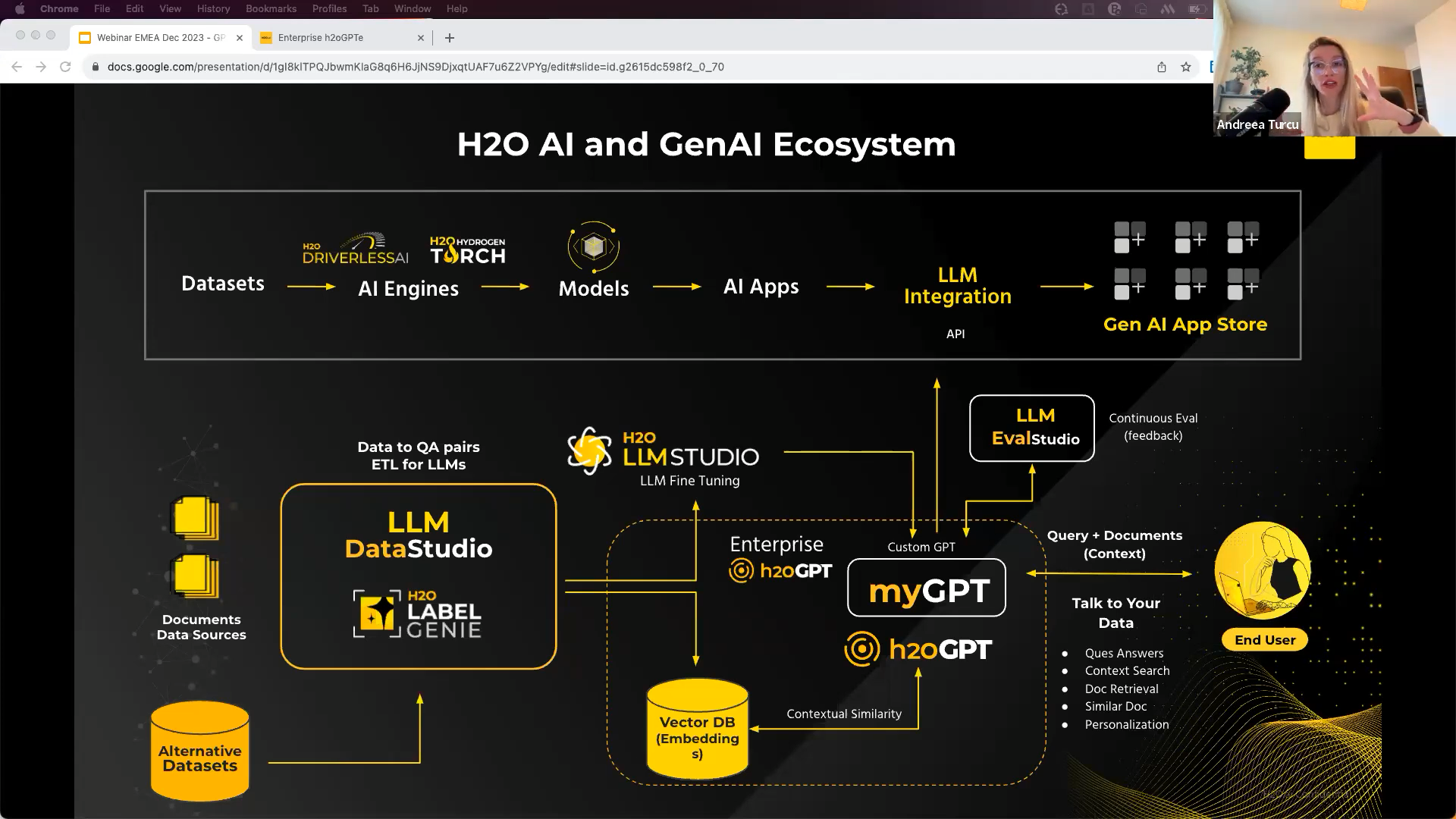
Task: Click the End User avatar illustration
Action: click(x=1262, y=570)
